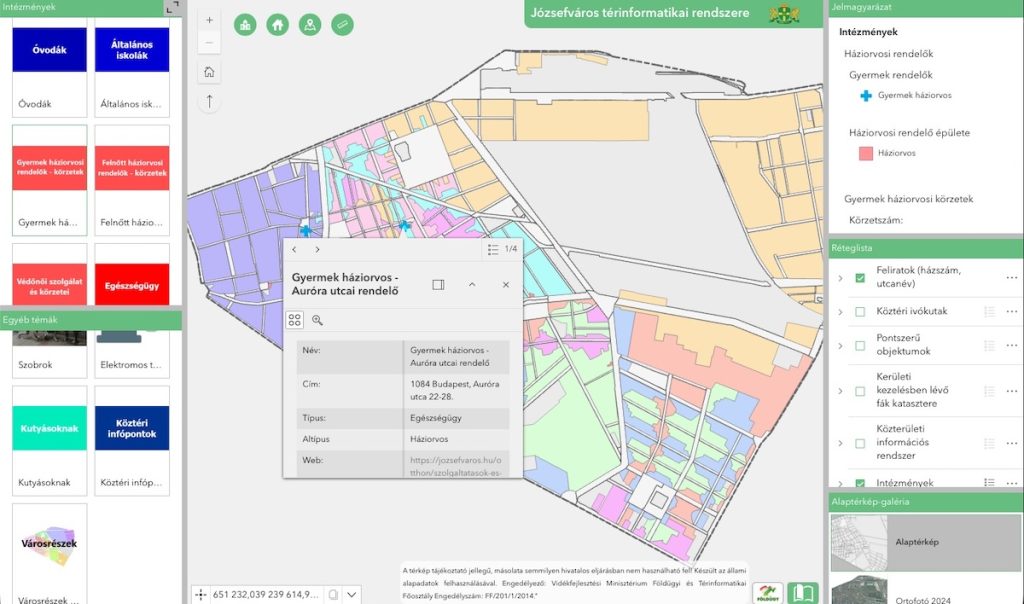Select Gyermek háziorvosi rendelők - körzetek card
Image resolution: width=1024 pixels, height=604 pixels.
(x=50, y=180)
